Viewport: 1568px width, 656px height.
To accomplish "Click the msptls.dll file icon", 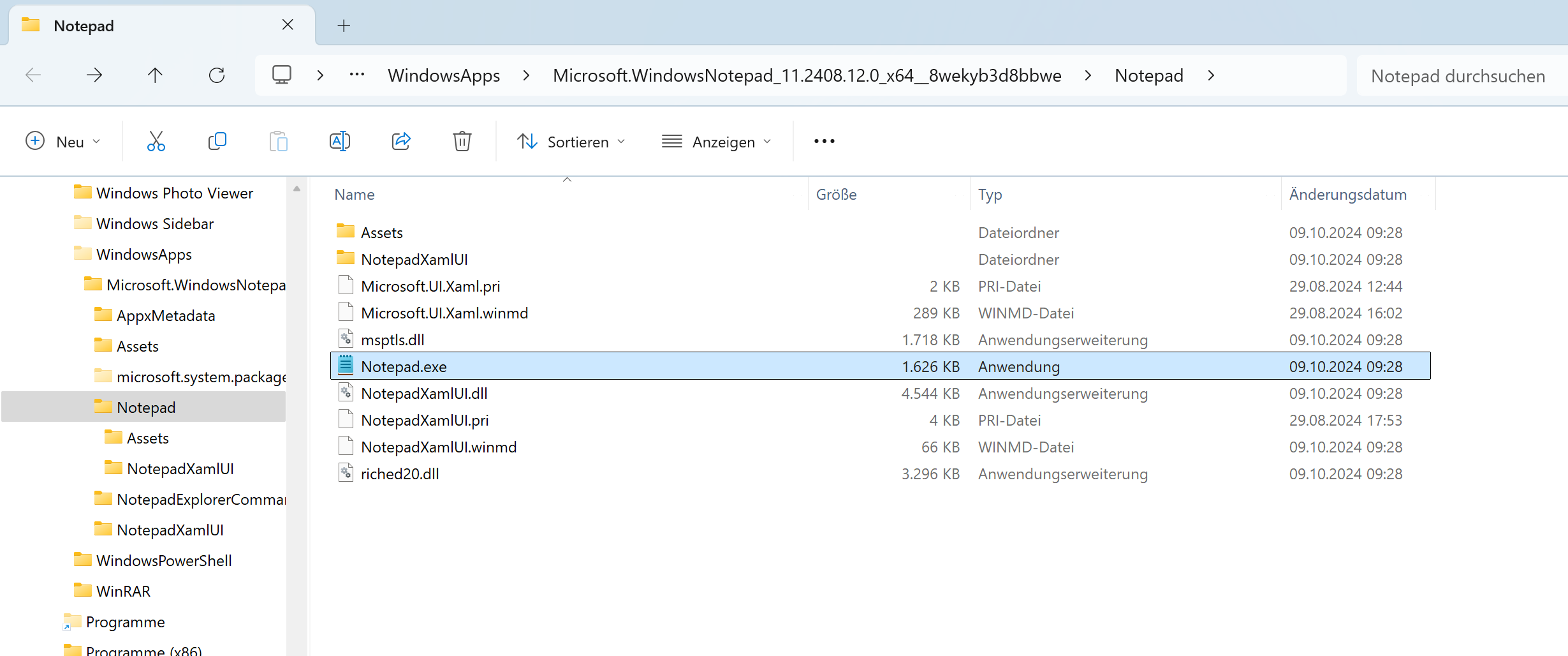I will coord(346,339).
